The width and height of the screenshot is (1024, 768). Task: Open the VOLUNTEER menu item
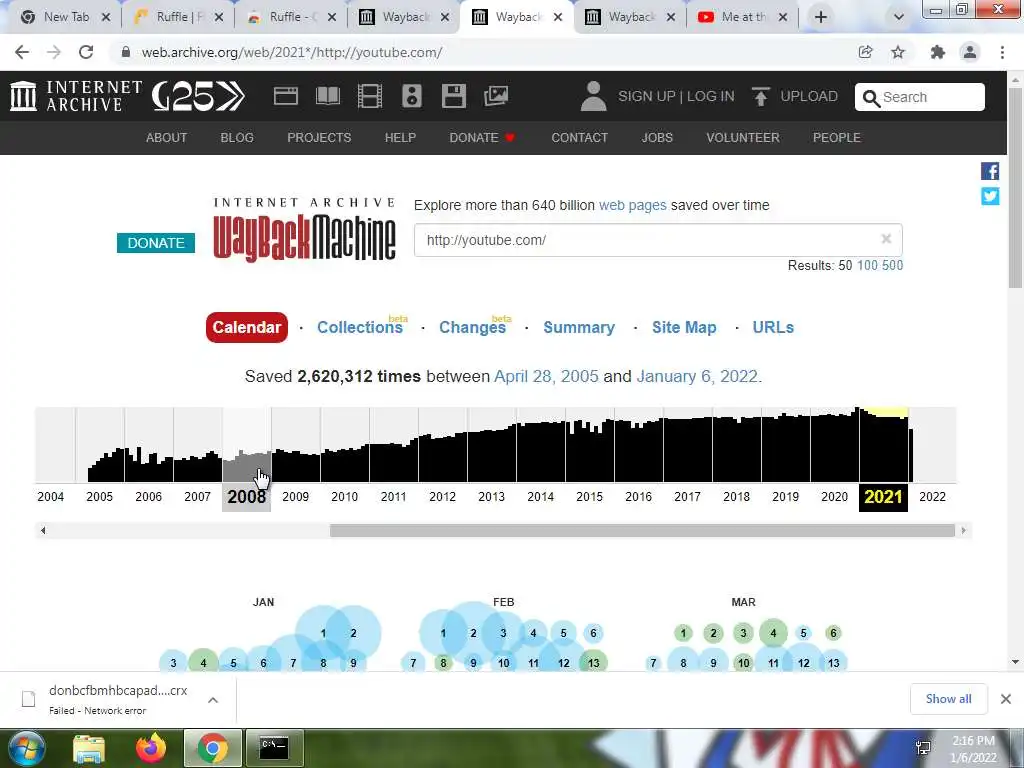(x=743, y=138)
